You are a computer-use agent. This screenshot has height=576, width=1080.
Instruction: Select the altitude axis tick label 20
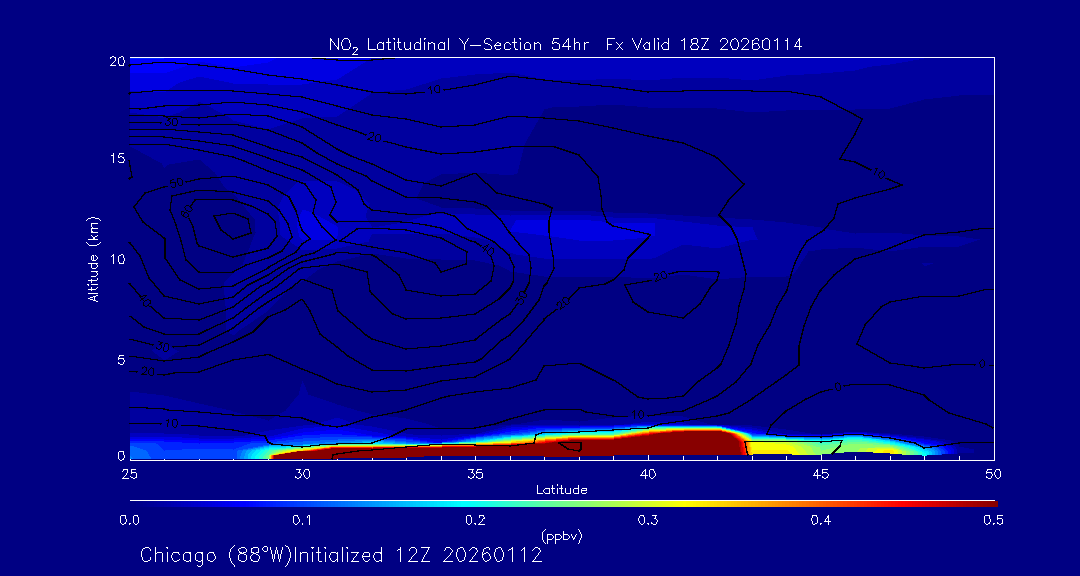tap(117, 61)
